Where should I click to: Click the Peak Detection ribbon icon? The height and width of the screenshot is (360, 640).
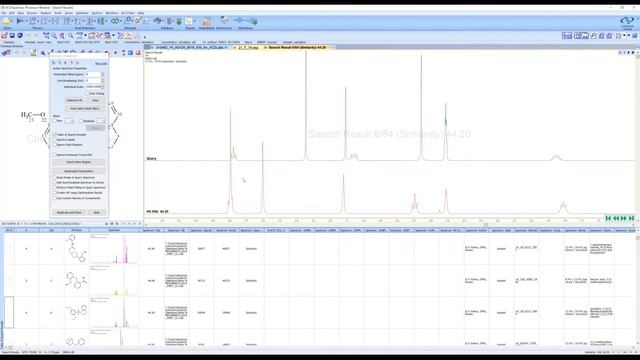click(67, 21)
